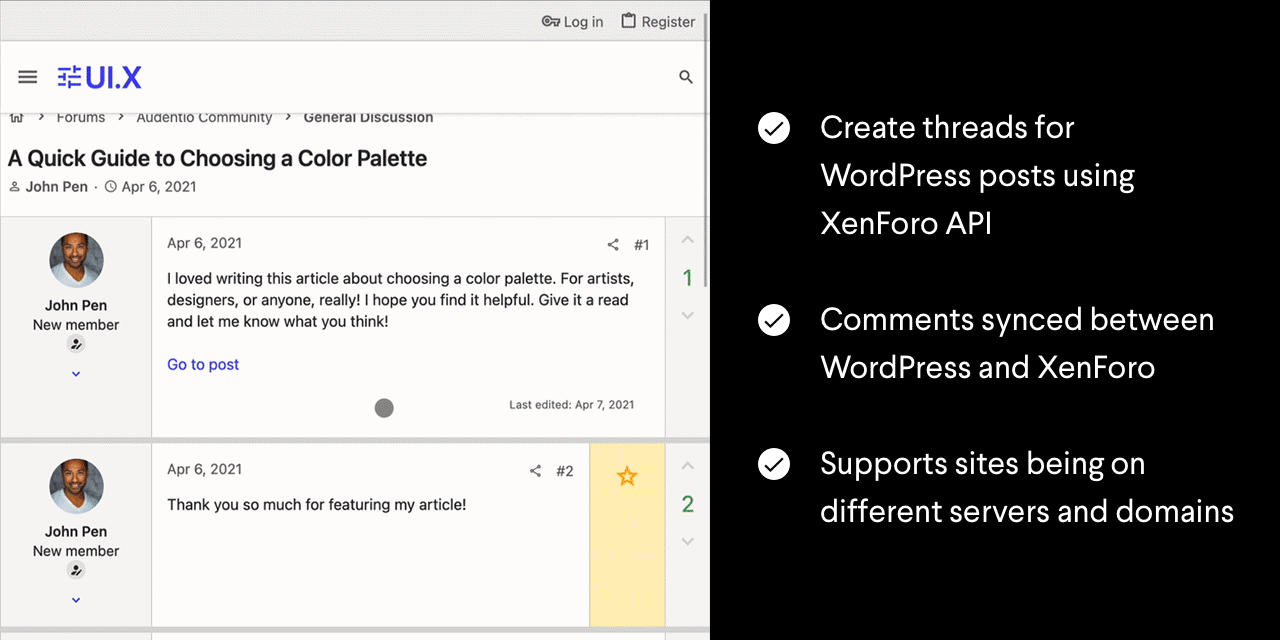The image size is (1280, 640).
Task: Open the hamburger navigation menu
Action: 27,76
